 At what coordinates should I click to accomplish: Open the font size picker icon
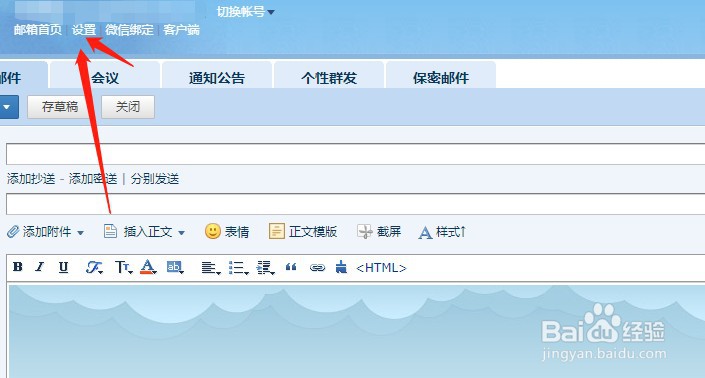[x=123, y=267]
